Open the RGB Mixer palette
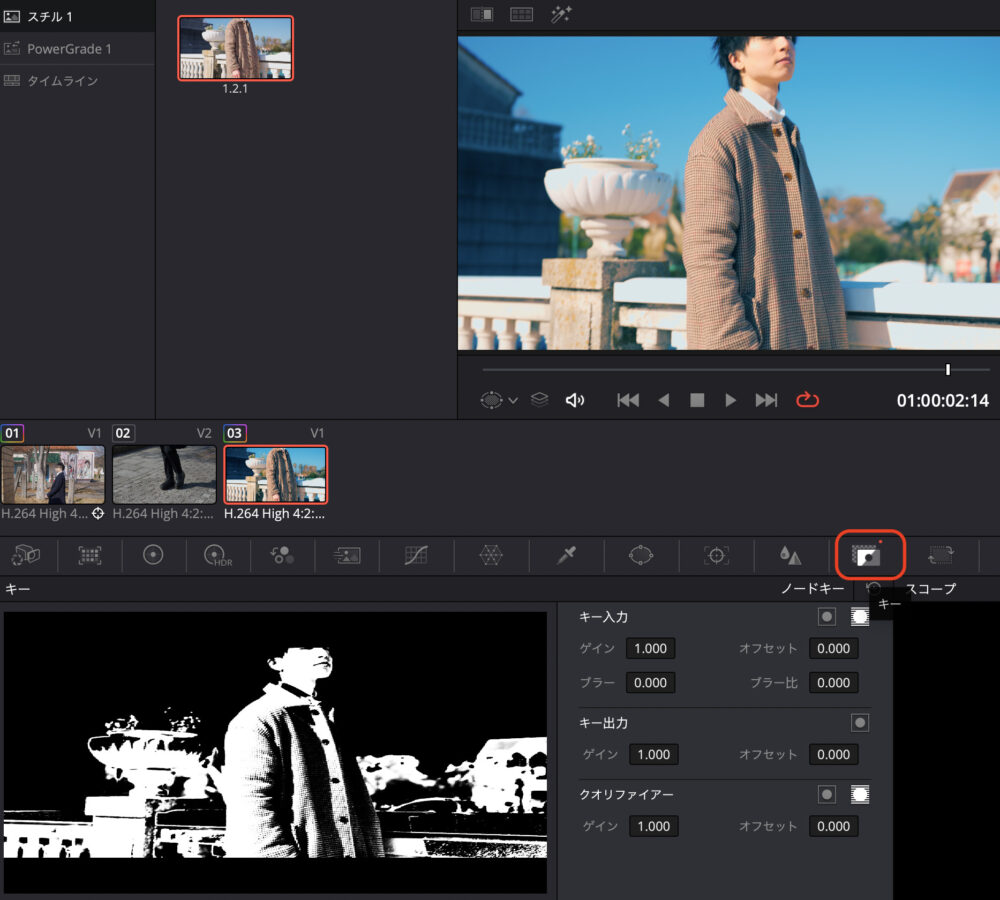This screenshot has height=900, width=1000. click(x=282, y=555)
